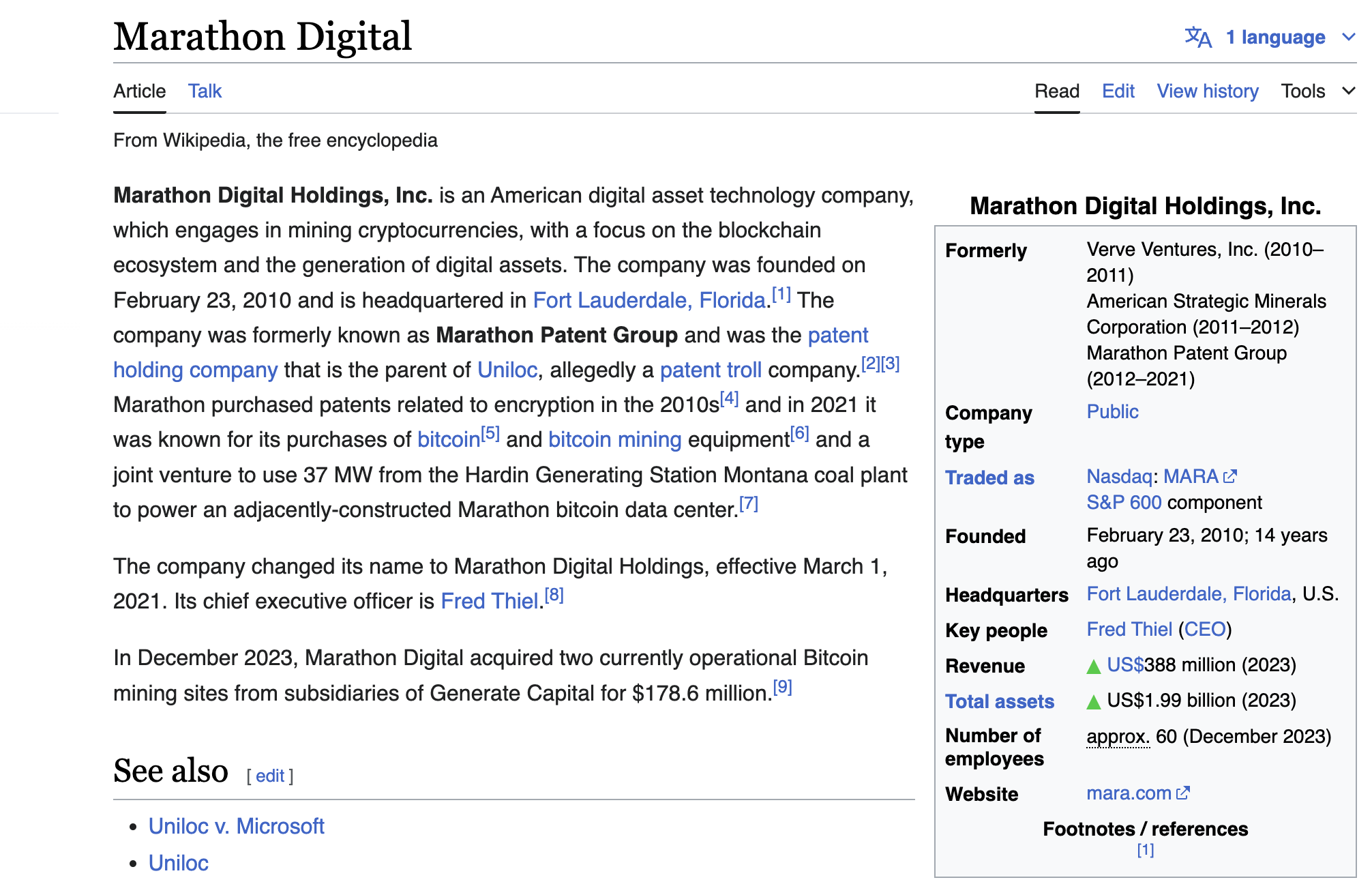
Task: Select the Read tab
Action: 1056,91
